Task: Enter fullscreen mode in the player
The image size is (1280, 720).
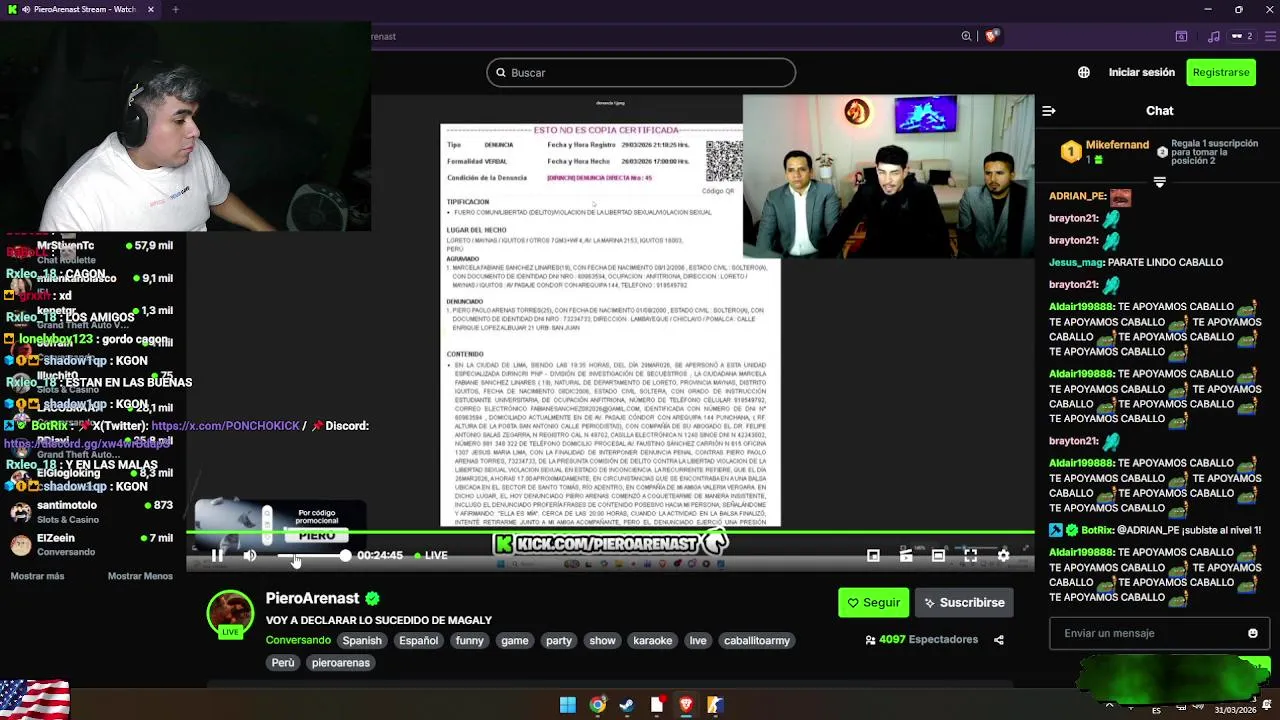Action: 970,555
